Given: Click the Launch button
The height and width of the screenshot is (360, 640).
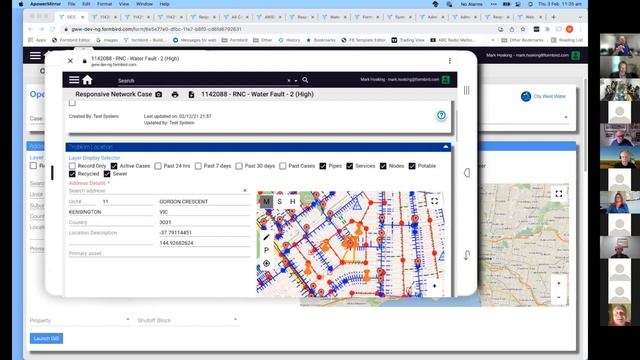Looking at the screenshot, I should [x=46, y=338].
